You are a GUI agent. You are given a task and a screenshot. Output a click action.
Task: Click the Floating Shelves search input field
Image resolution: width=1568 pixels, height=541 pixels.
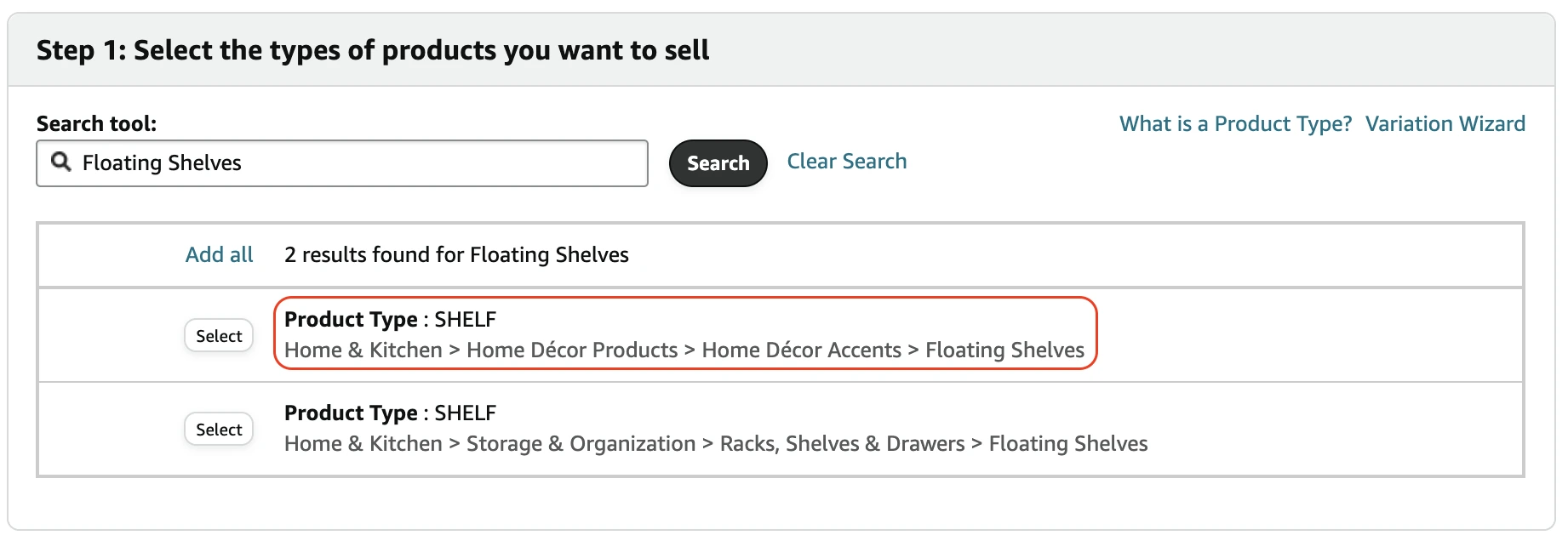click(358, 163)
